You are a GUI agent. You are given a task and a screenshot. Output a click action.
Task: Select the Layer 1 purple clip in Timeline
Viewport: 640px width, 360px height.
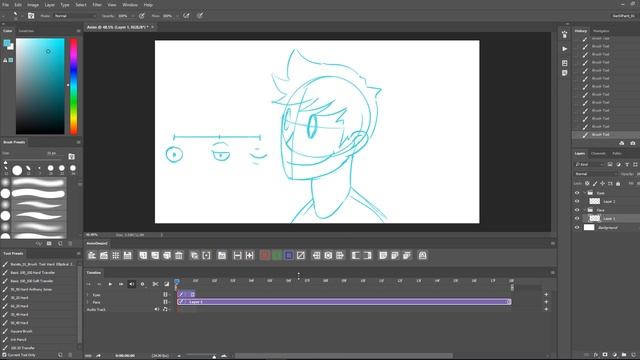pyautogui.click(x=344, y=302)
